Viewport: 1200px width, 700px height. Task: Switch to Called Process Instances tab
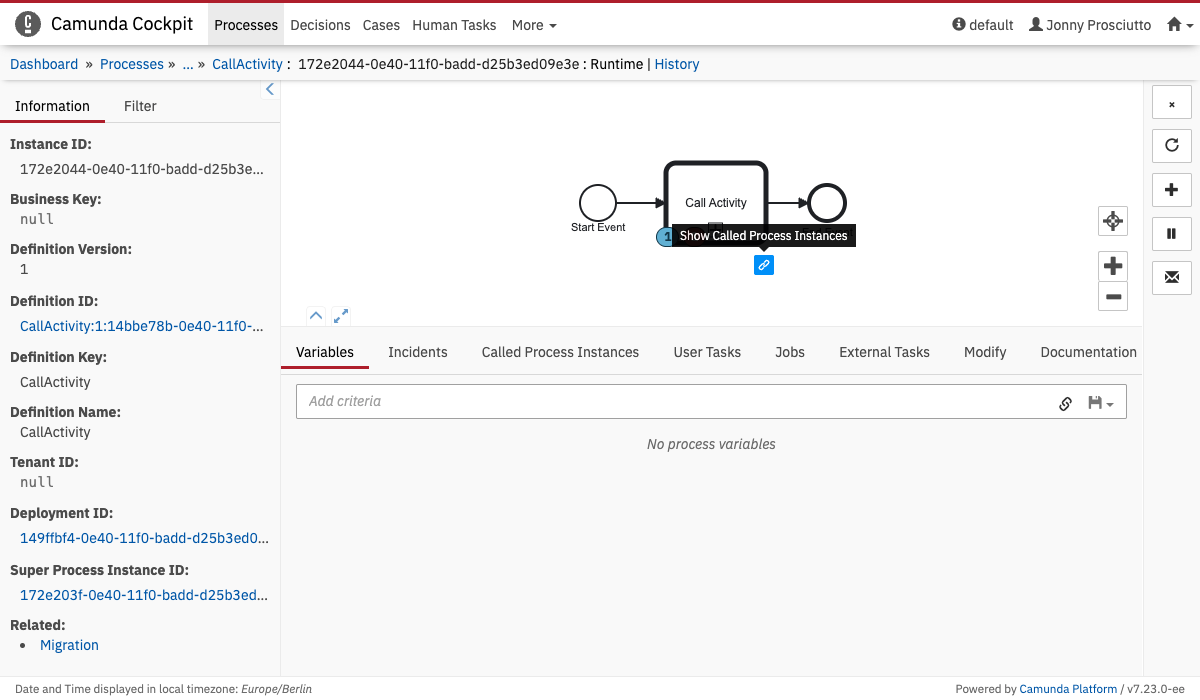pos(560,352)
